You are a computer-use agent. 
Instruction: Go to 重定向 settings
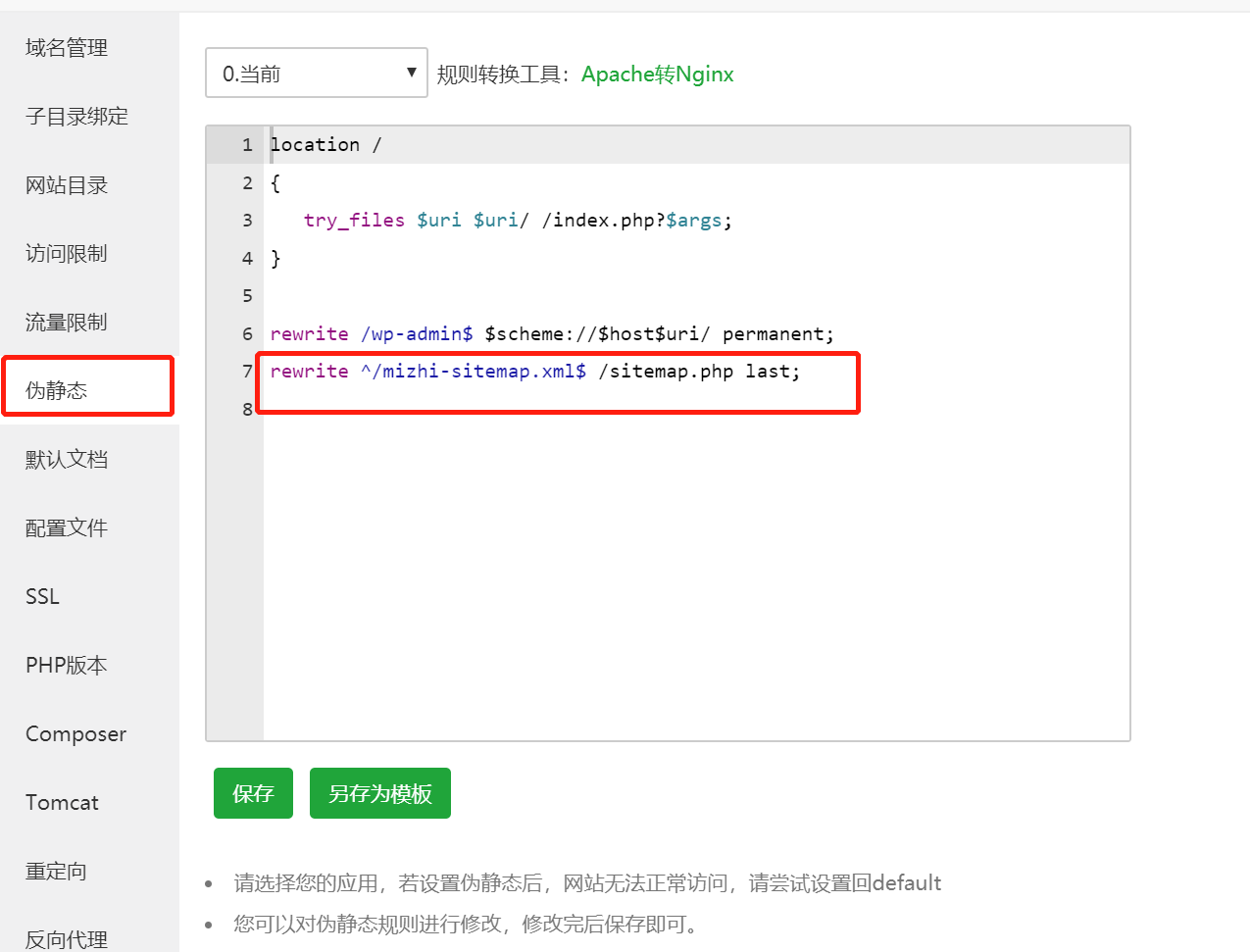pyautogui.click(x=57, y=872)
